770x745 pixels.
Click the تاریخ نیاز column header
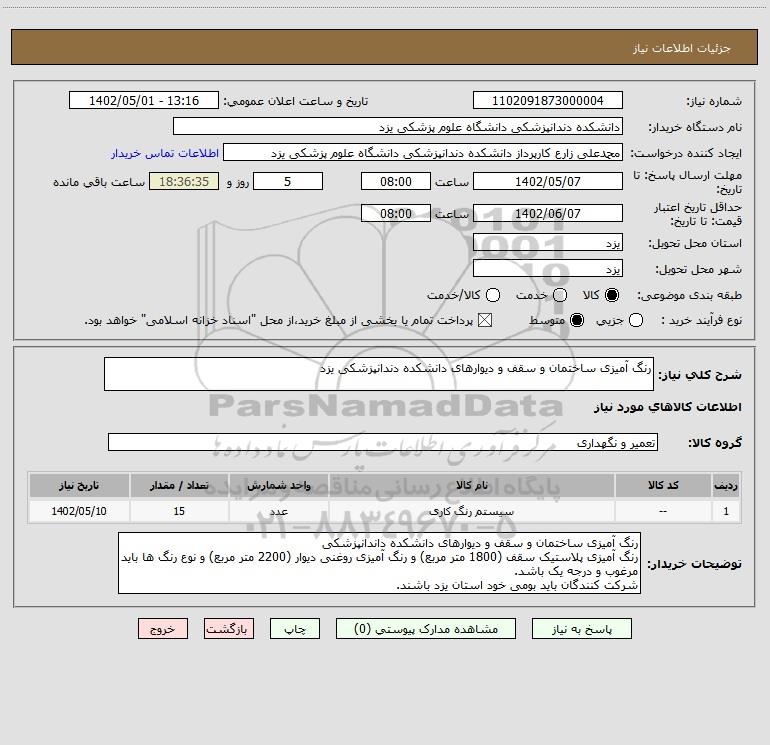[79, 486]
